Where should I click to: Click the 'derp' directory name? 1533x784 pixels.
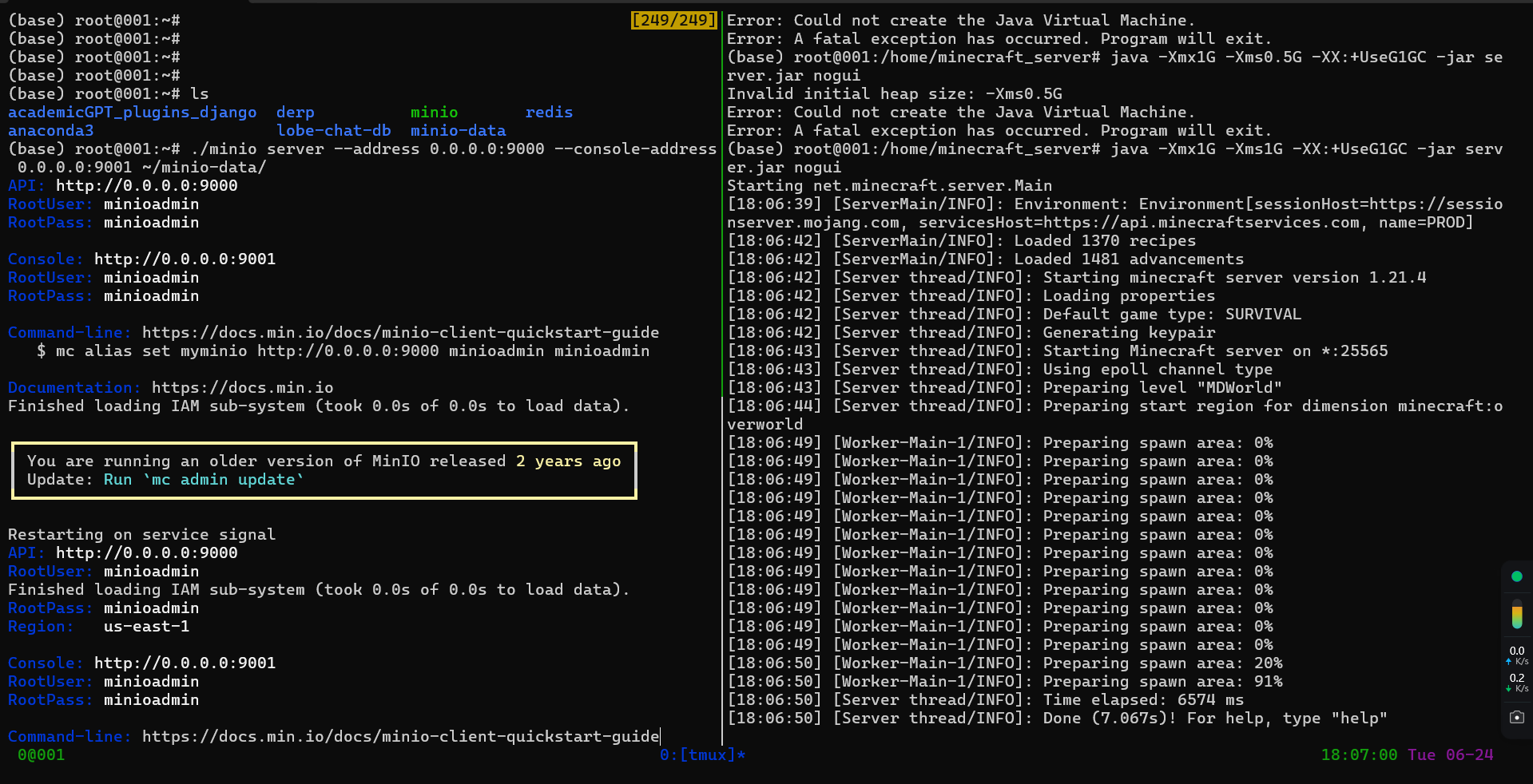pyautogui.click(x=296, y=112)
